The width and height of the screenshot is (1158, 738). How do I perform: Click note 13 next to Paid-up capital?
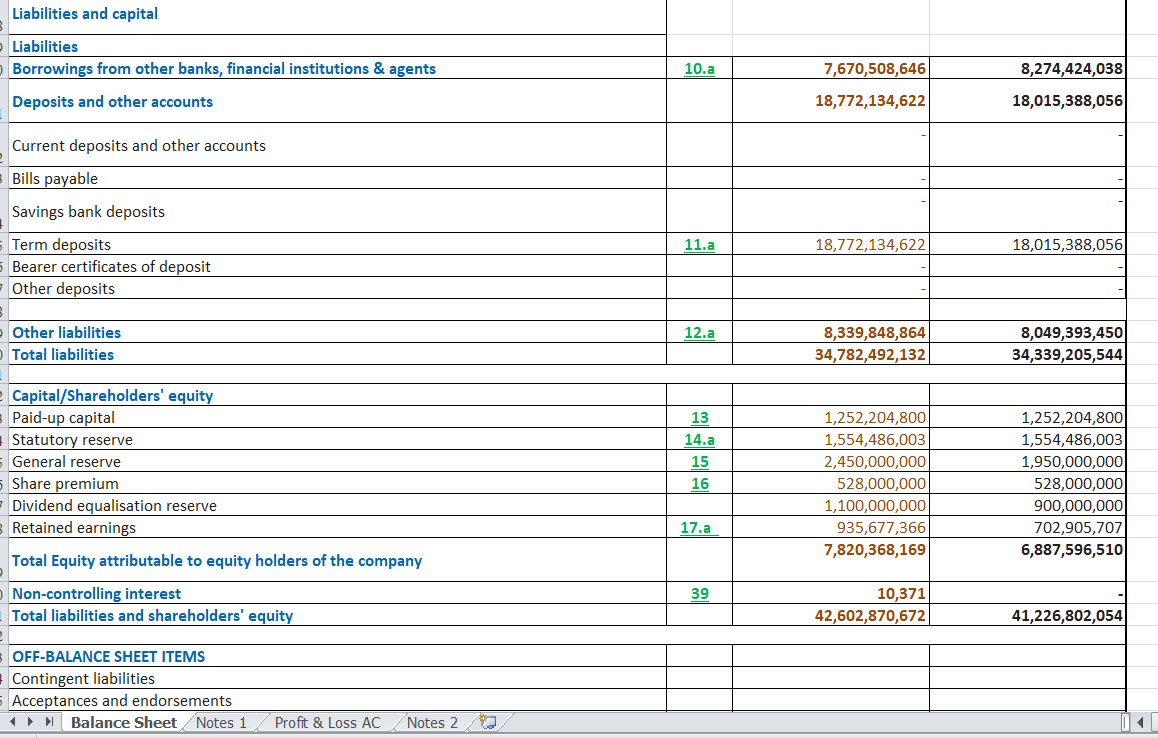(700, 417)
